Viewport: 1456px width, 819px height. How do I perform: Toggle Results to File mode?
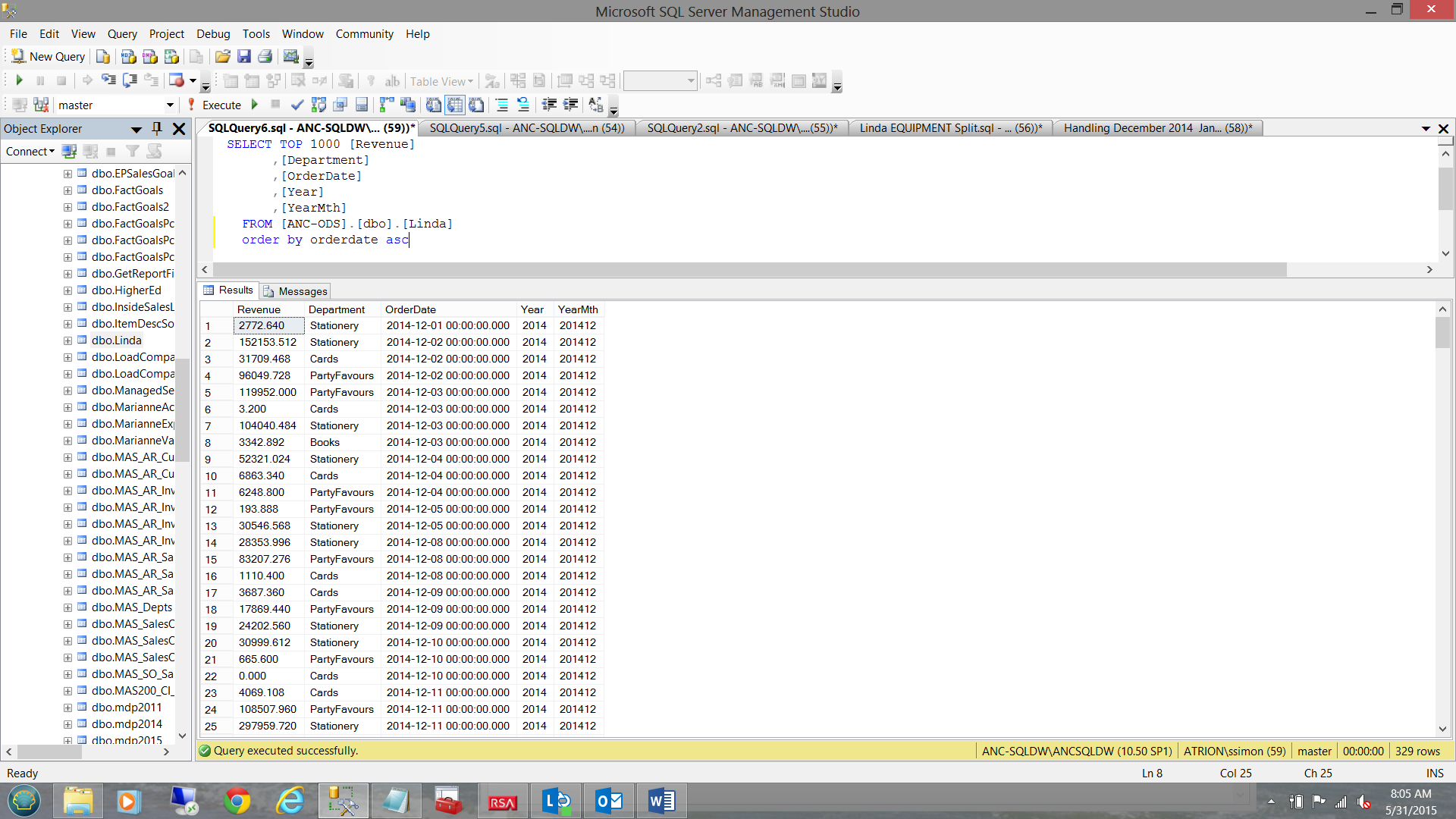tap(476, 105)
